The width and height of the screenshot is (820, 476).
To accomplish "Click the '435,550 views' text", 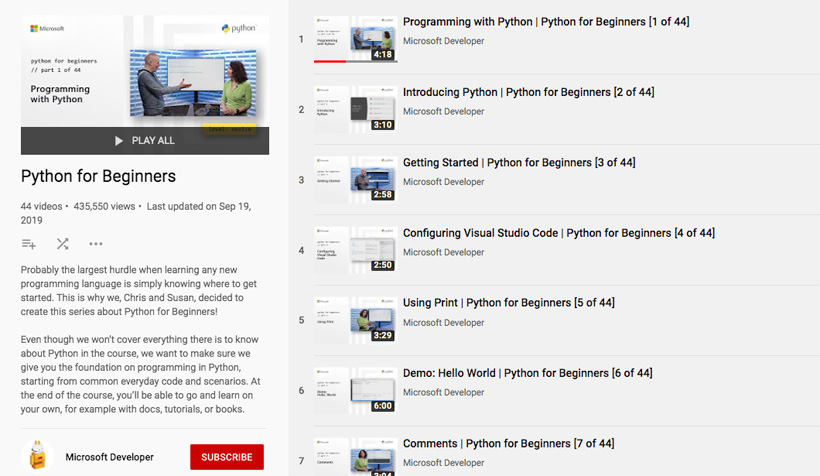I will click(x=104, y=207).
